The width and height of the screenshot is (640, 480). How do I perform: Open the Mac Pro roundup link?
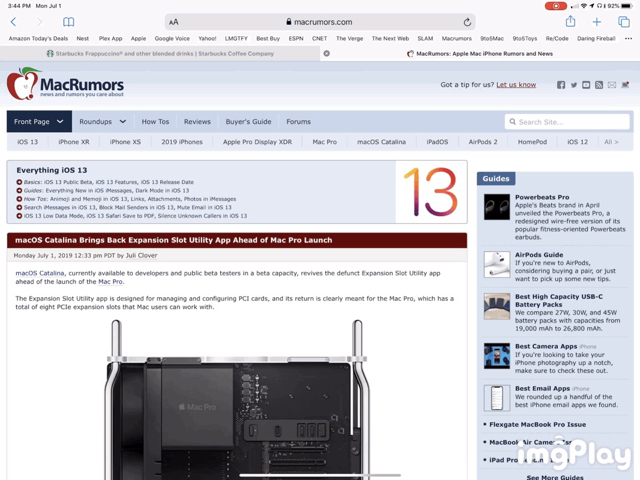(324, 142)
